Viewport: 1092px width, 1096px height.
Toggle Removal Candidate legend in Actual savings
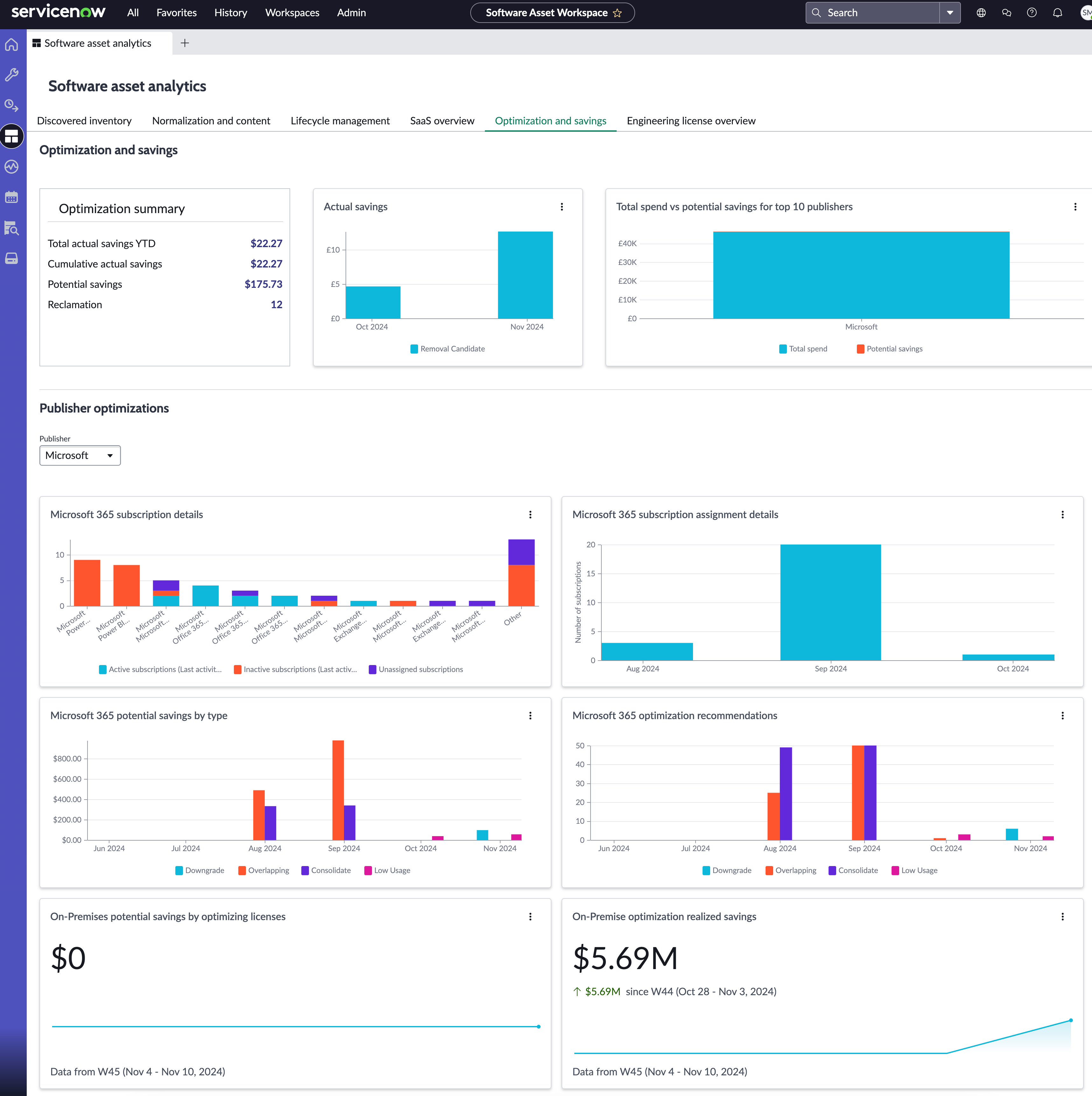448,349
